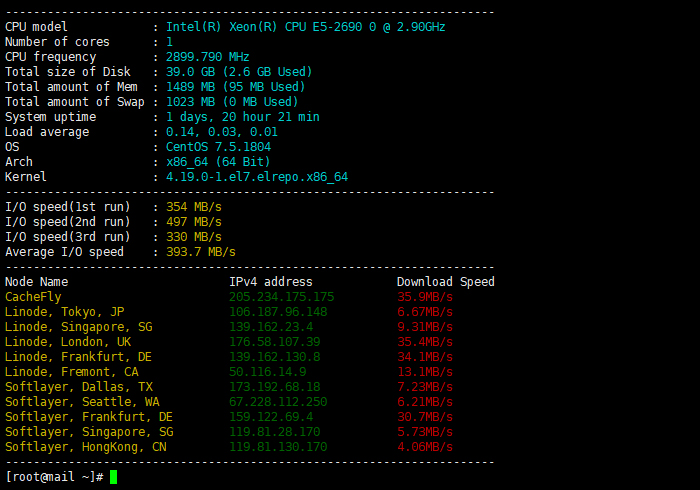
Task: Click the 'Kernel' label
Action: (25, 177)
